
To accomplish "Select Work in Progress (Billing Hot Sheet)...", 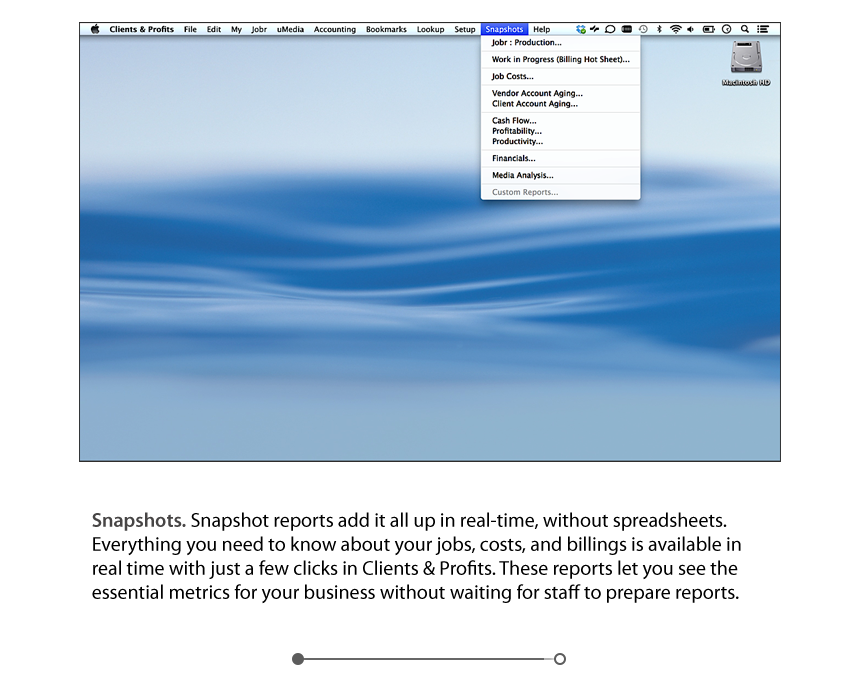I will point(560,60).
